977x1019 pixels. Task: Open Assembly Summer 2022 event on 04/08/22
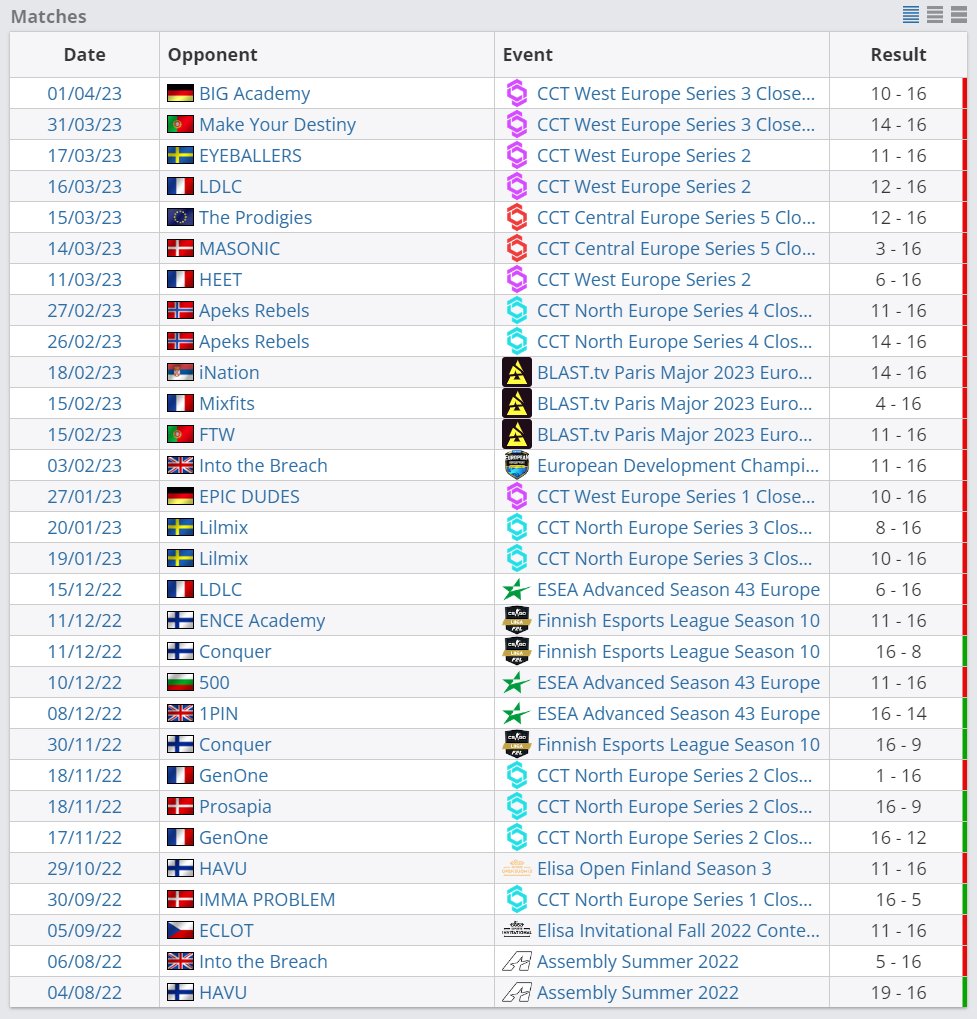(638, 992)
